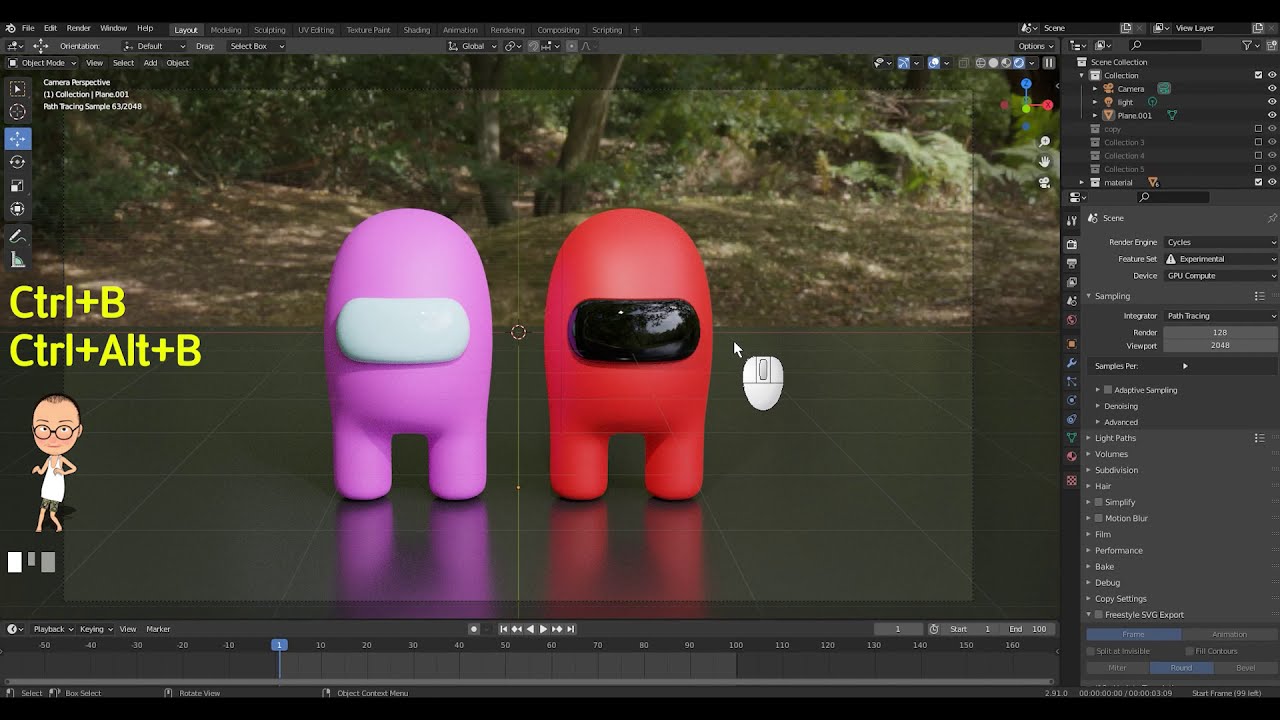Click the Viewport samples field 2048
Image resolution: width=1280 pixels, height=720 pixels.
coord(1220,346)
